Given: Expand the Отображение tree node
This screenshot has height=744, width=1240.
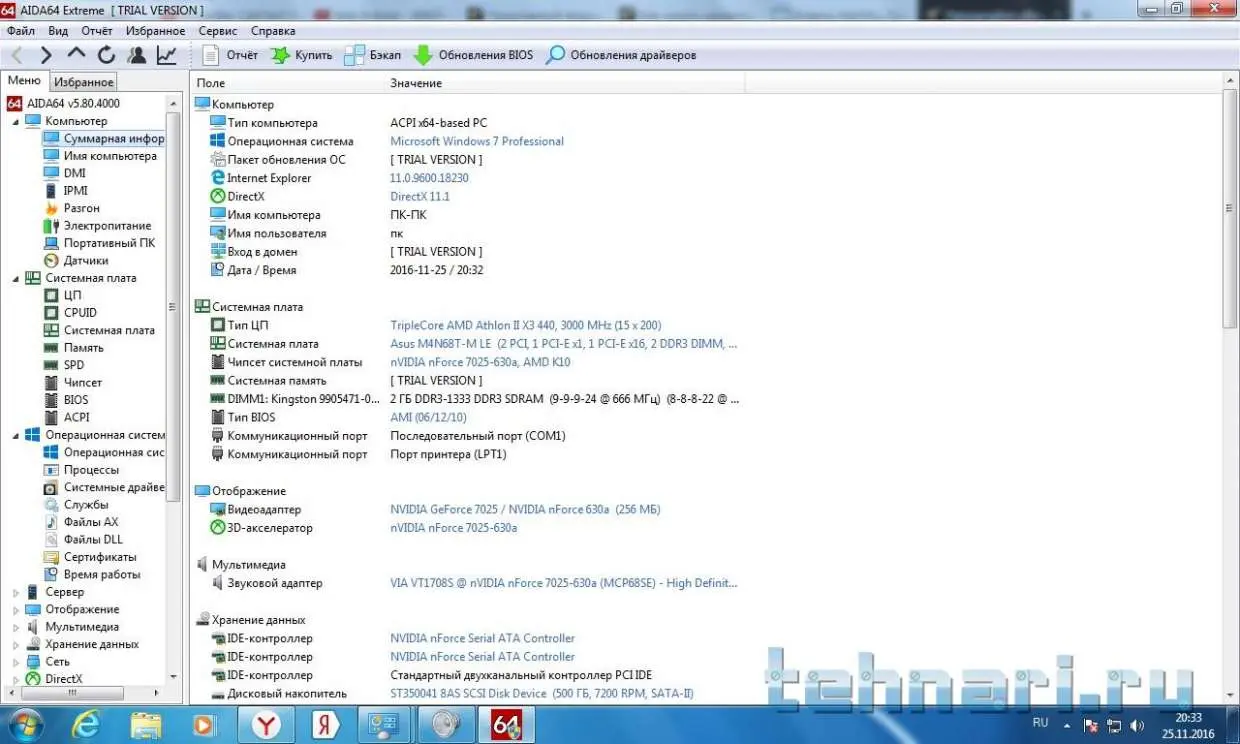Looking at the screenshot, I should coord(15,609).
